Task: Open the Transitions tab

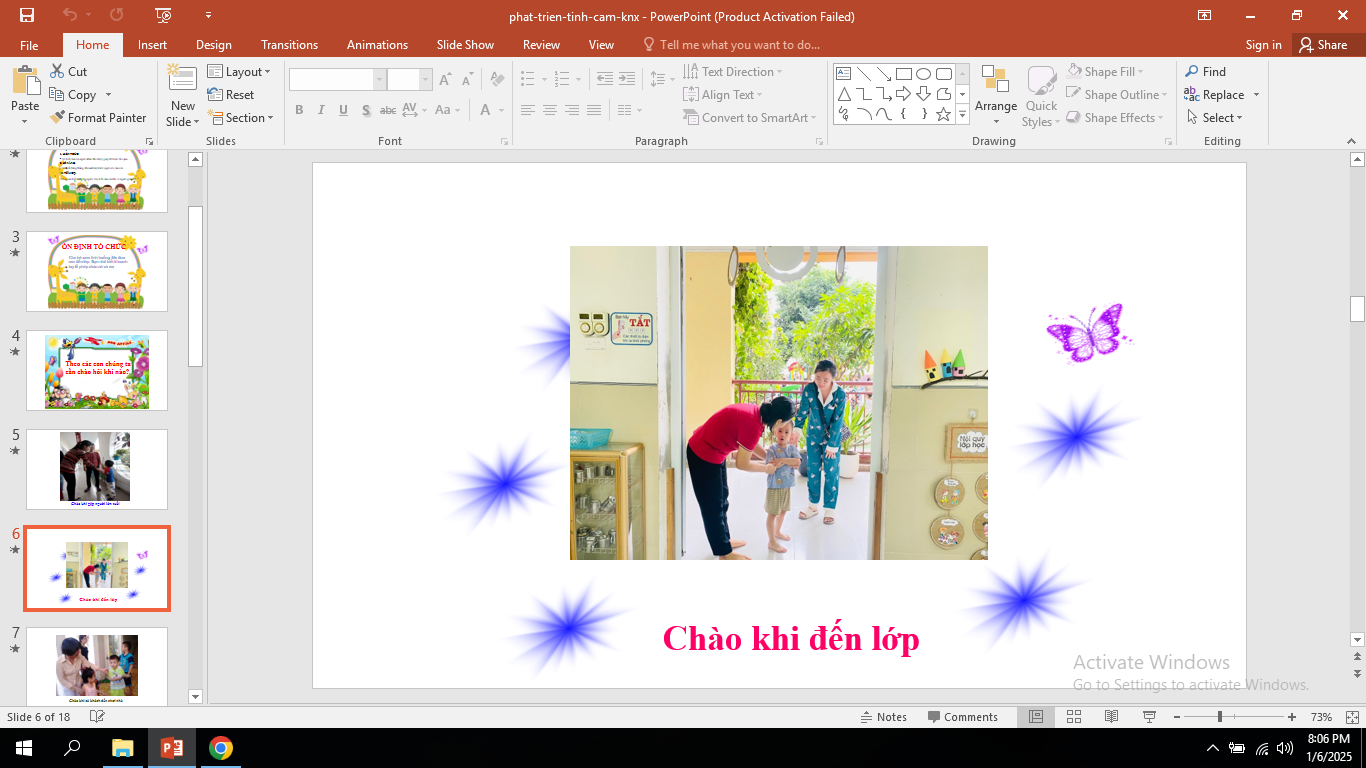Action: [289, 45]
